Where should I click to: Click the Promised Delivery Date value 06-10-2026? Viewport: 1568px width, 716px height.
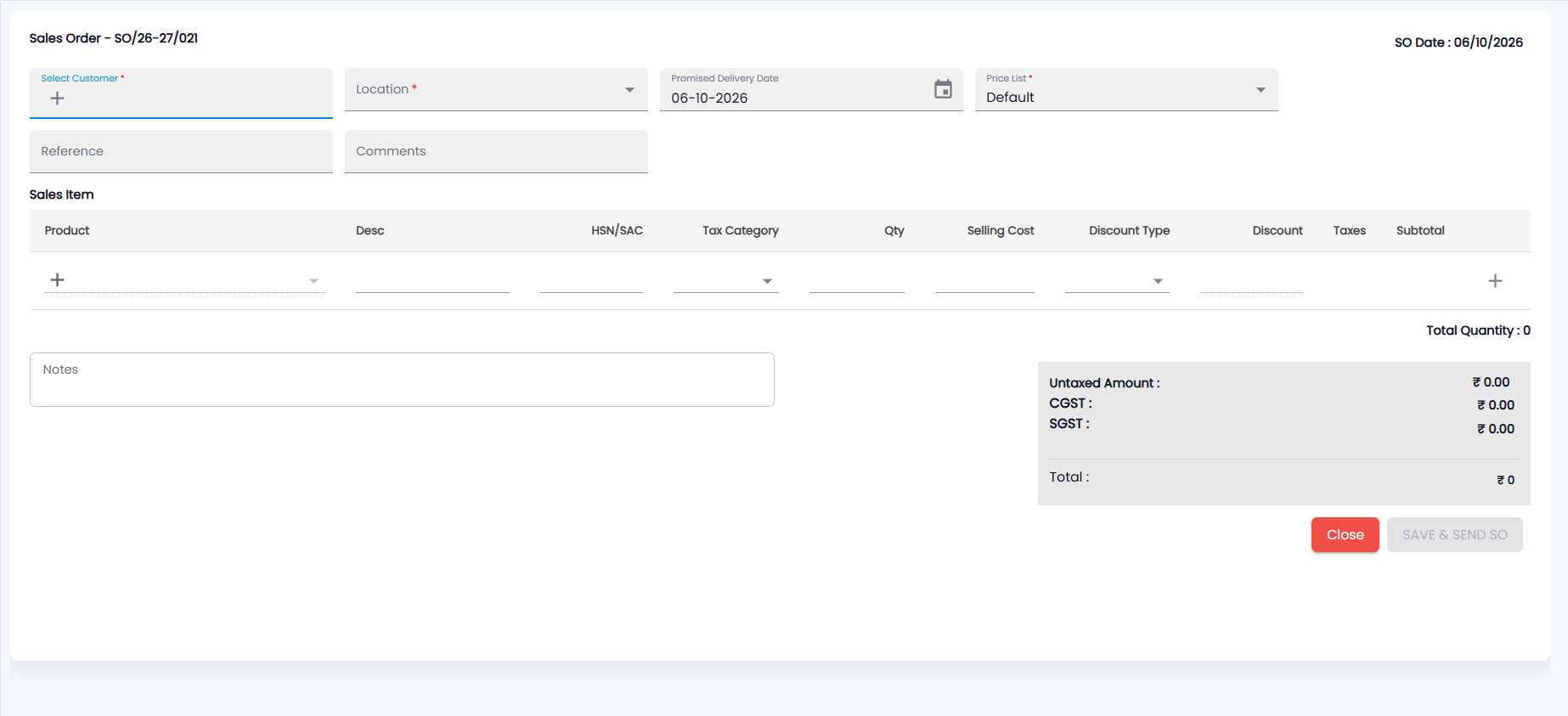point(709,99)
